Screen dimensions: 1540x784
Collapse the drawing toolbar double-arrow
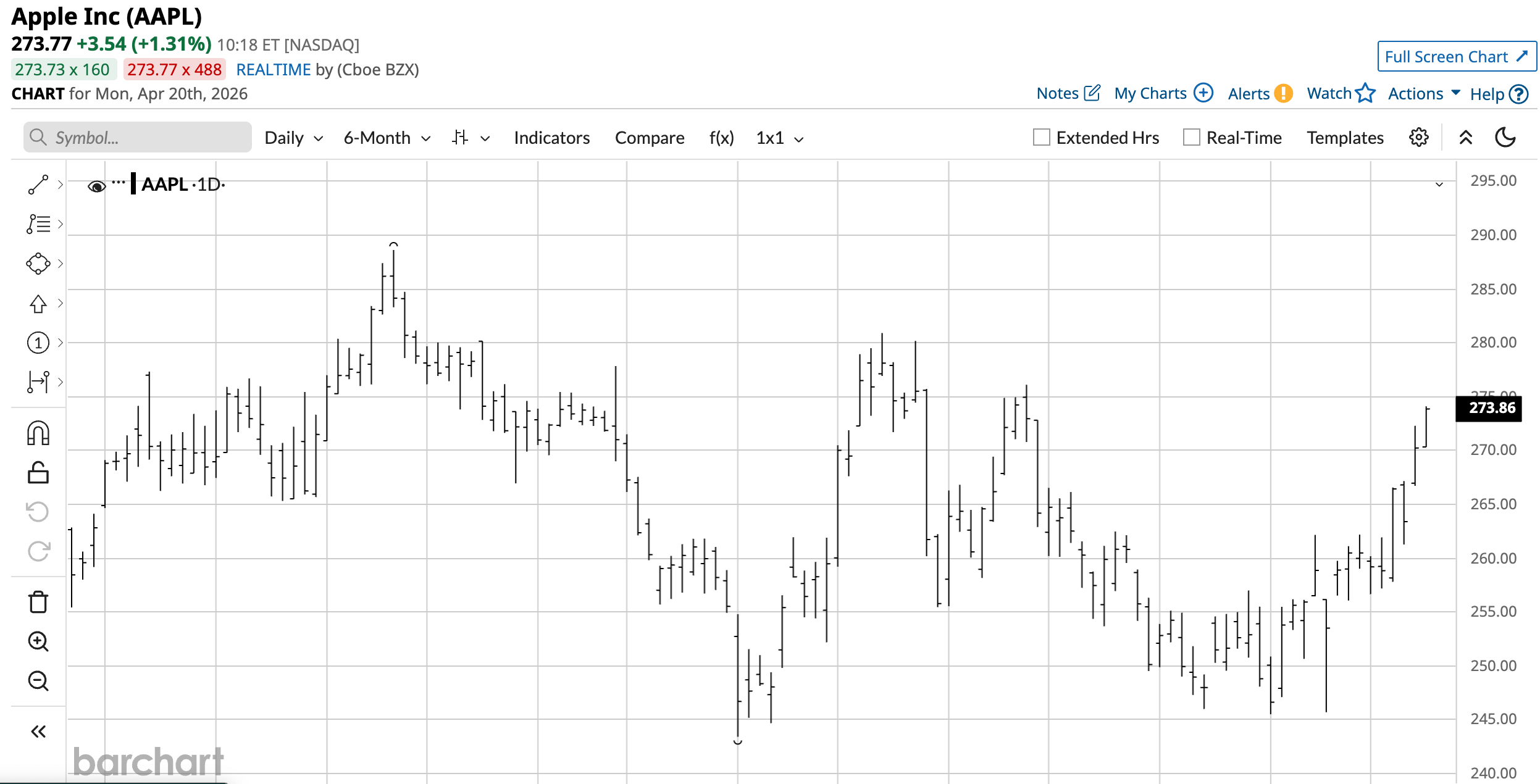point(38,732)
